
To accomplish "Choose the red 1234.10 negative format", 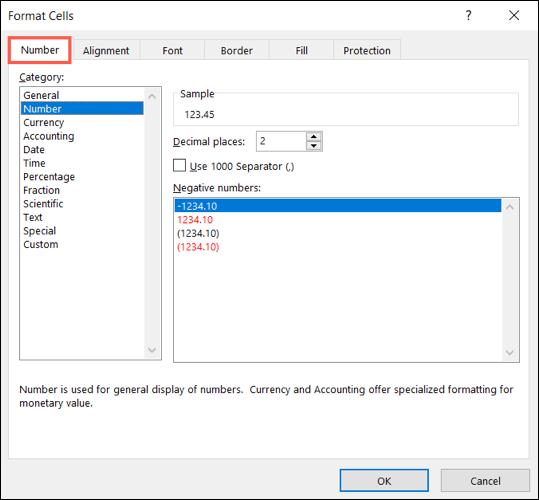I will coord(338,220).
